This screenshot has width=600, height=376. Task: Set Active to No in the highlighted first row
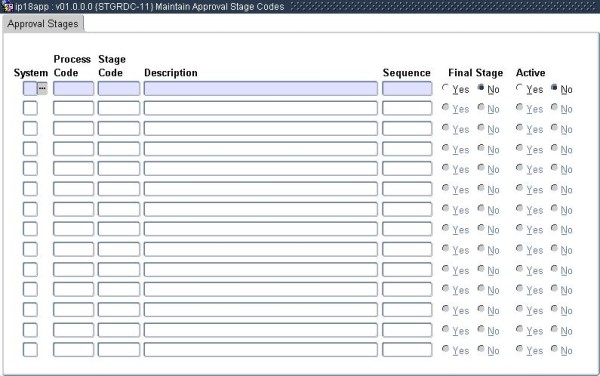[554, 88]
